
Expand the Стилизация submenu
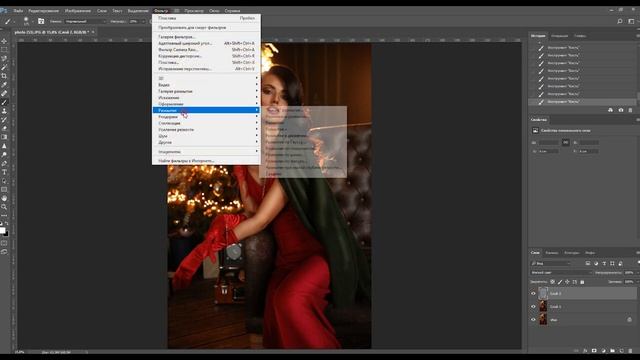pos(206,123)
